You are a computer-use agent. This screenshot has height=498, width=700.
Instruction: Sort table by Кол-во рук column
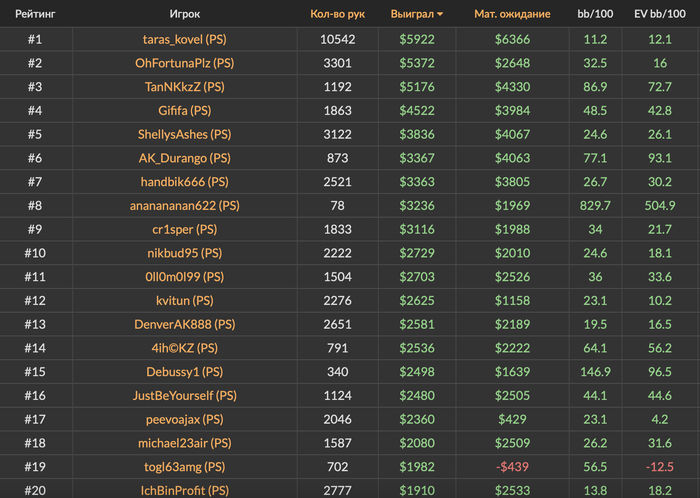tap(338, 15)
